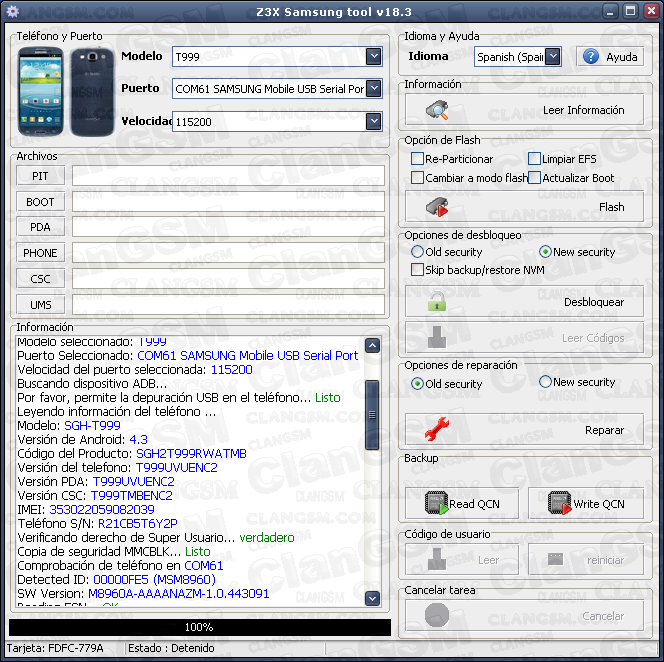Click the serial number R21CB5T6Y2P
The height and width of the screenshot is (662, 664).
click(x=138, y=524)
